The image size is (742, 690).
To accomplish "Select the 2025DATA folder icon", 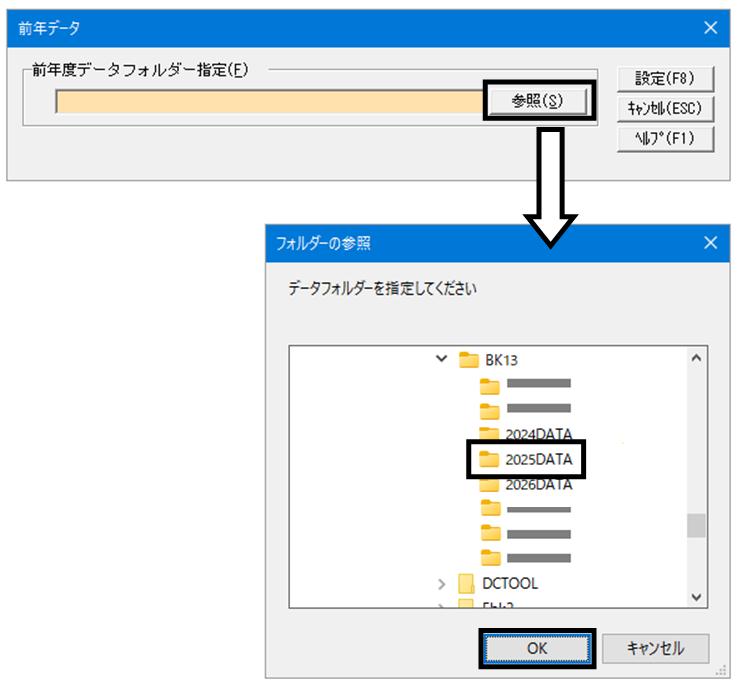I will 489,459.
